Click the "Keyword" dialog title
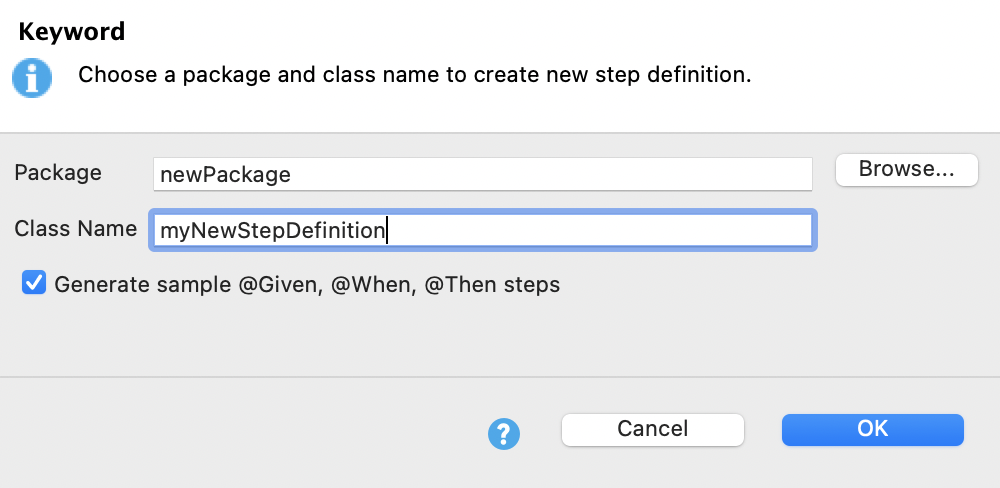Image resolution: width=1000 pixels, height=488 pixels. click(72, 32)
